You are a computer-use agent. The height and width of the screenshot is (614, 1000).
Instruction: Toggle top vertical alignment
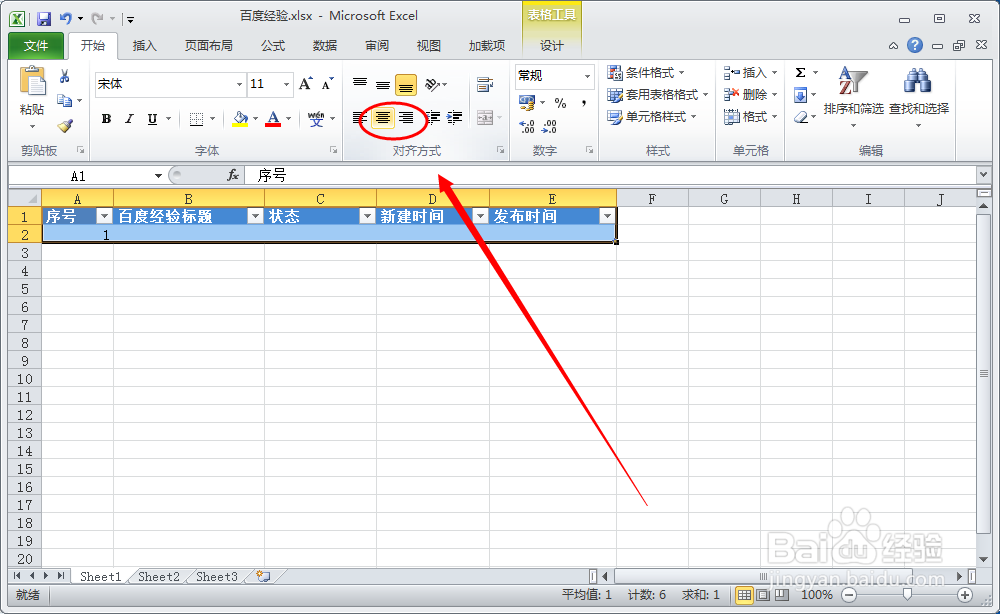pyautogui.click(x=360, y=84)
